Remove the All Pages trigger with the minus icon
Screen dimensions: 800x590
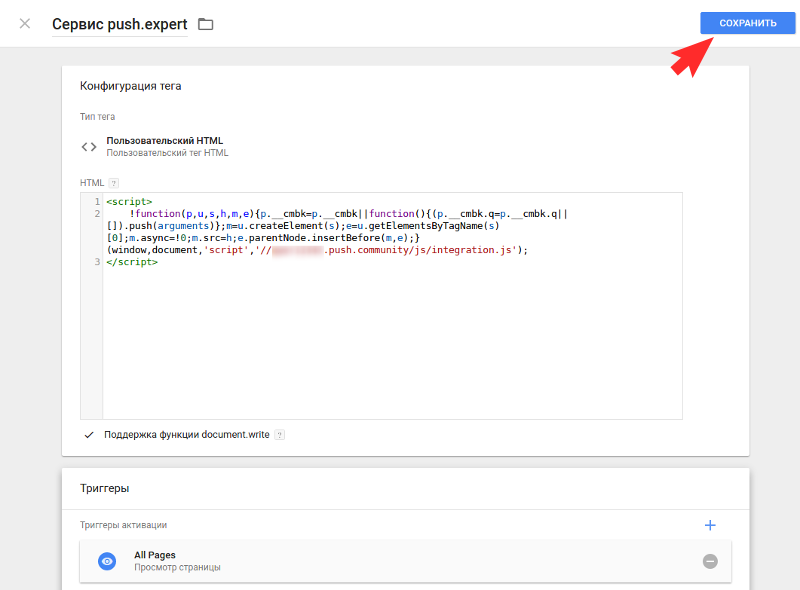pos(710,561)
